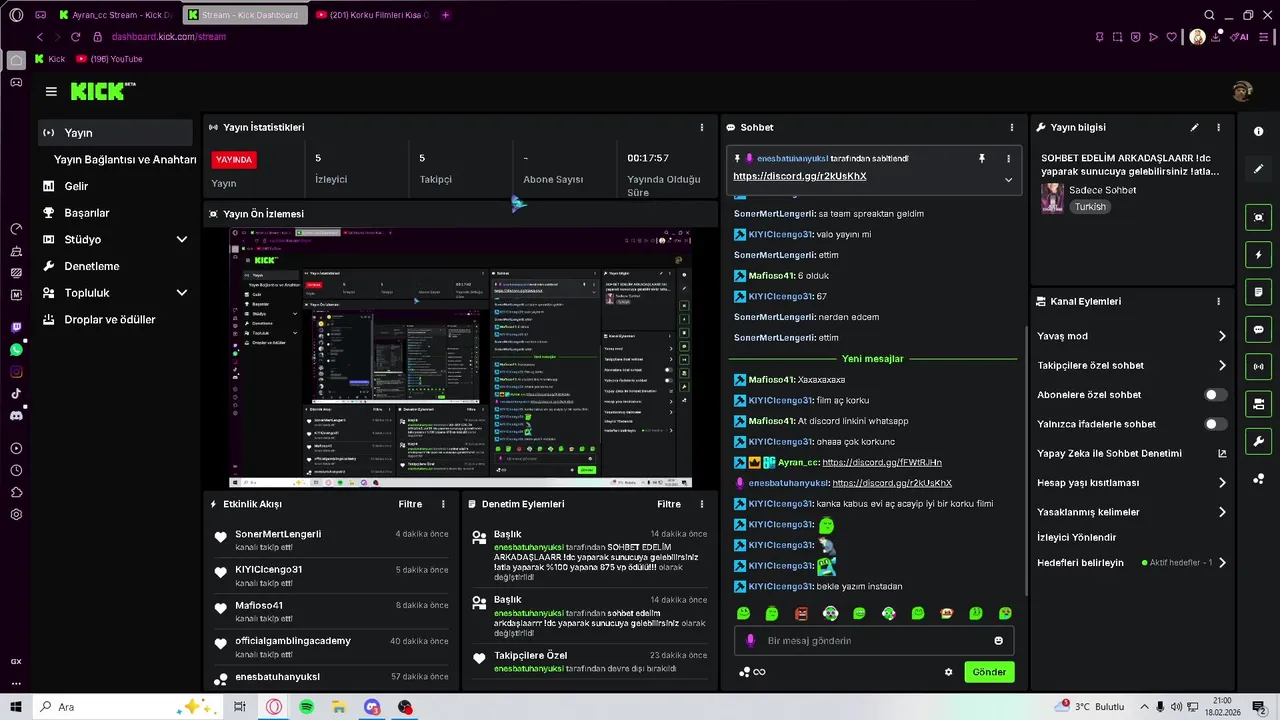Open Filtre in Etkinlik Akışı panel
This screenshot has height=720, width=1280.
410,504
